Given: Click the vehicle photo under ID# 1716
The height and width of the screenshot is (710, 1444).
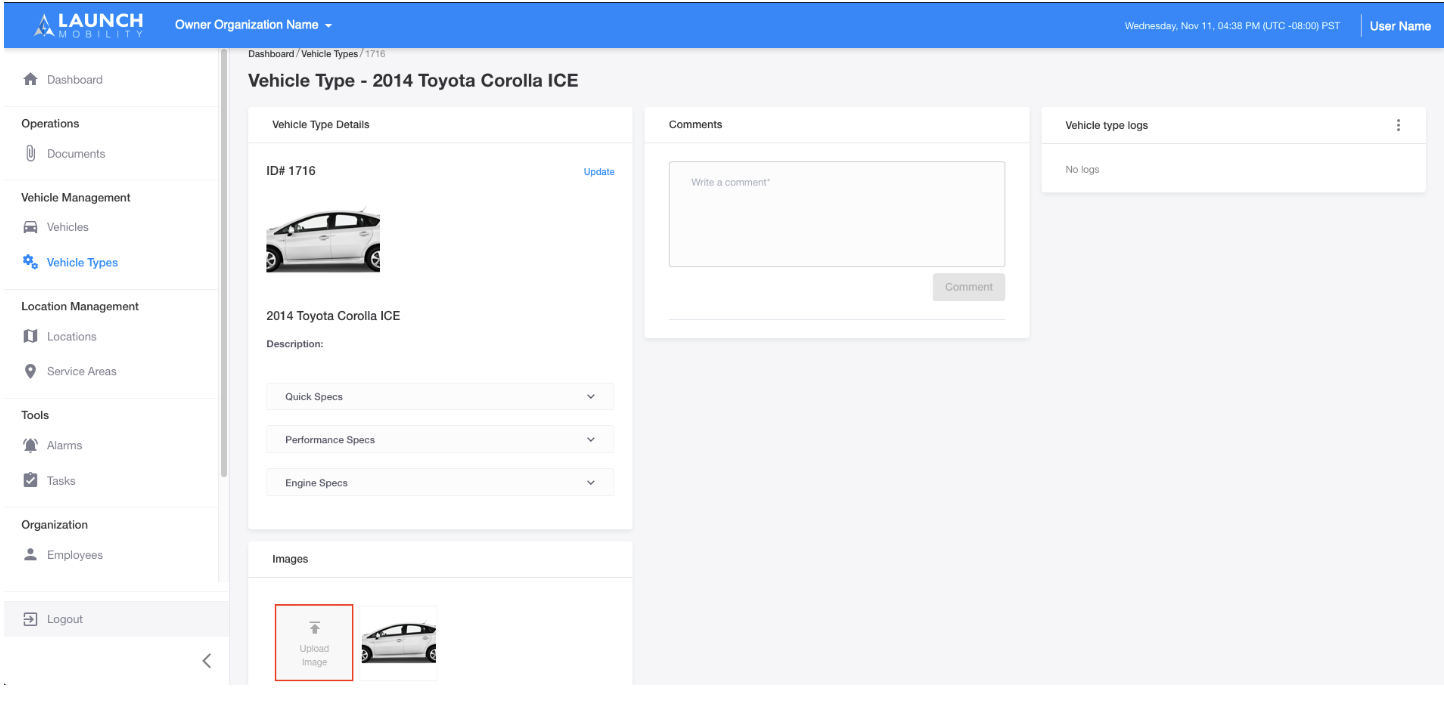Looking at the screenshot, I should pos(323,240).
